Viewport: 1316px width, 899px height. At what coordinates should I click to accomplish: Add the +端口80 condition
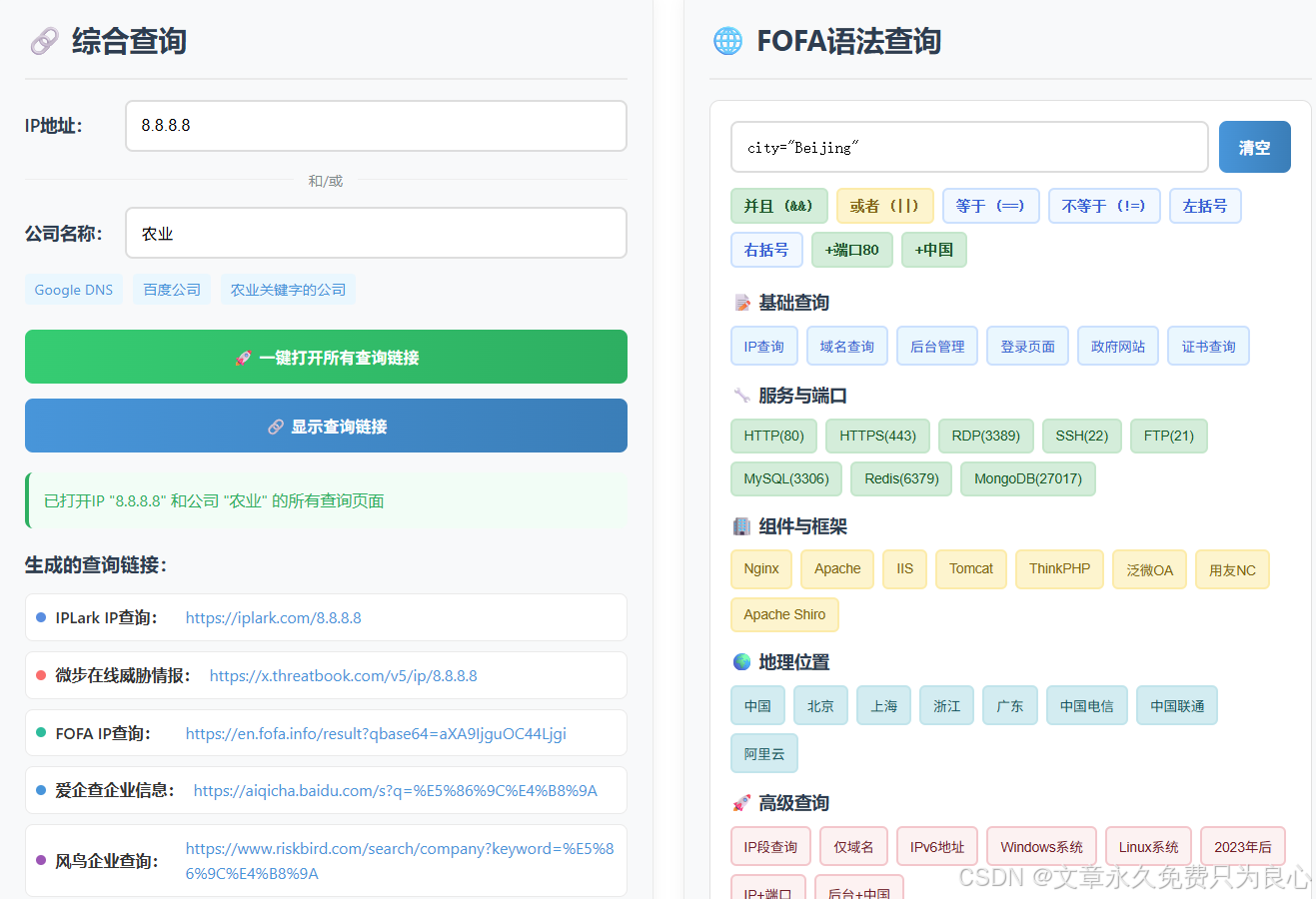click(x=852, y=250)
